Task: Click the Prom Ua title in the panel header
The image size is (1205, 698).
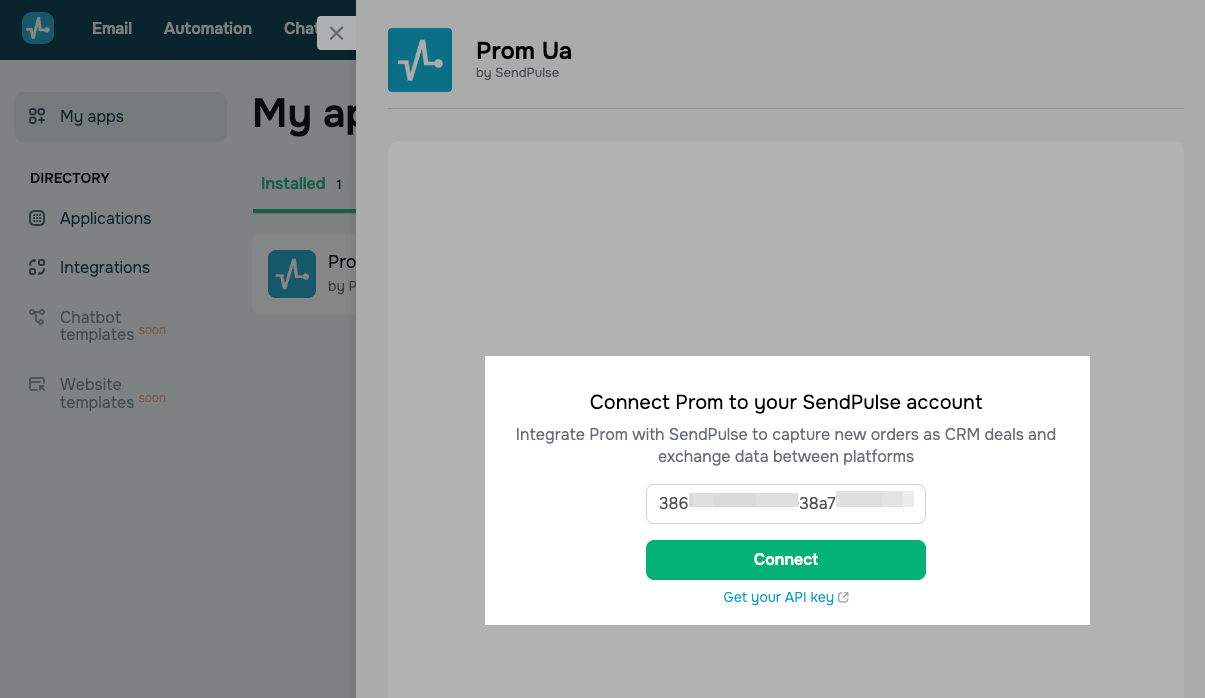Action: (524, 50)
